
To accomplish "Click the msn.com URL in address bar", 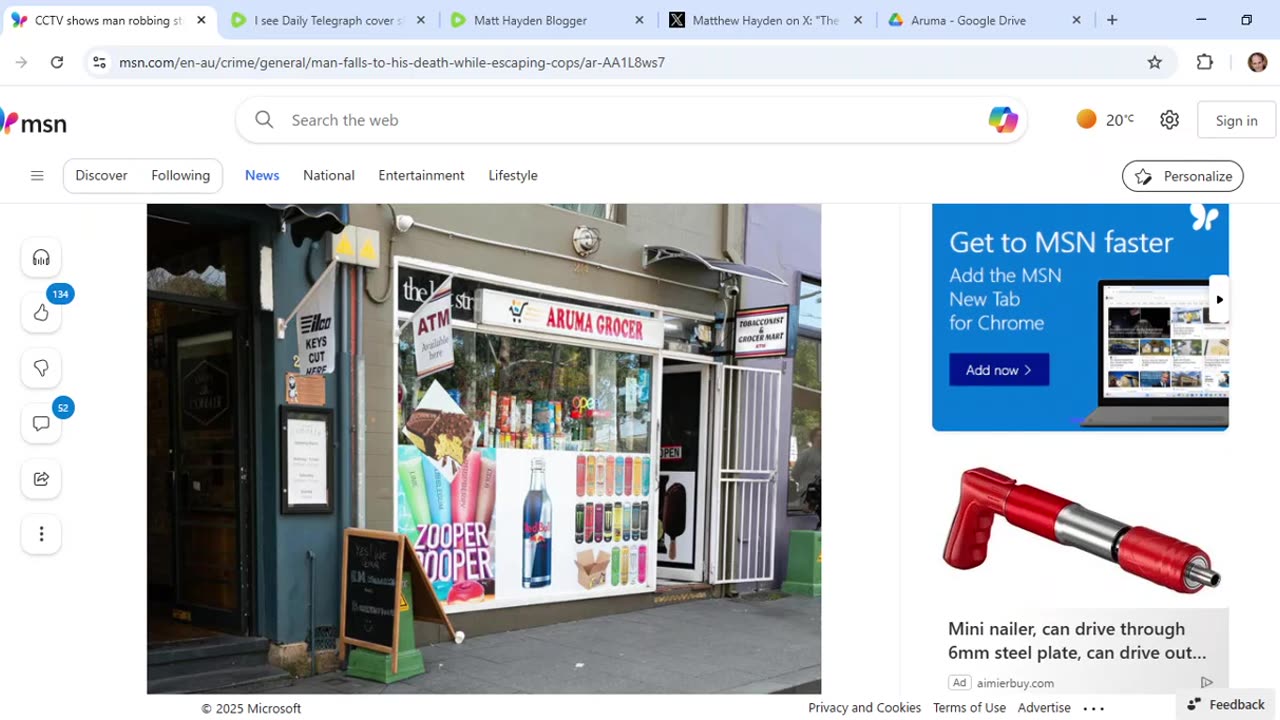I will [392, 62].
